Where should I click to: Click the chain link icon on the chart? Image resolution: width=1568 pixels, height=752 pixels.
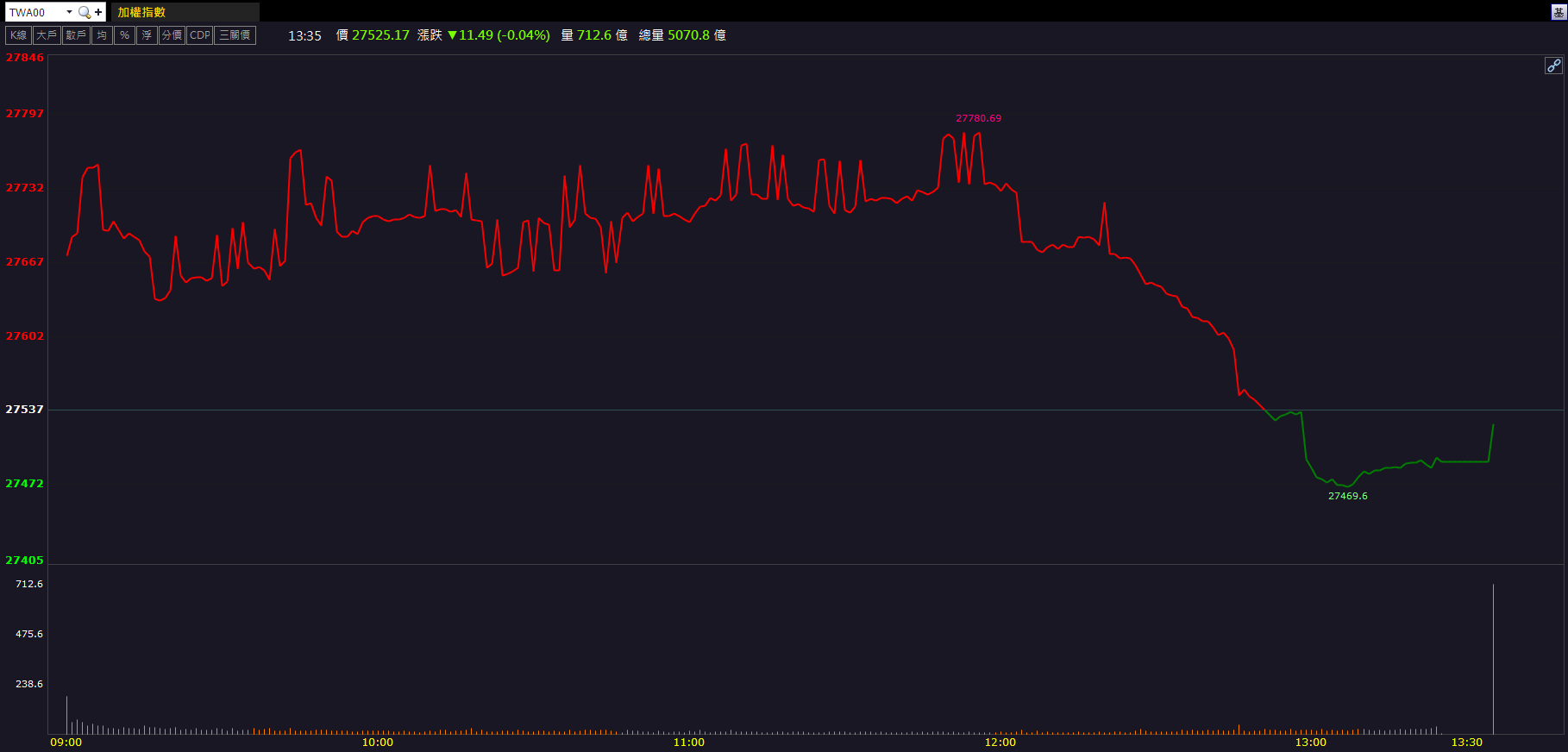tap(1553, 66)
